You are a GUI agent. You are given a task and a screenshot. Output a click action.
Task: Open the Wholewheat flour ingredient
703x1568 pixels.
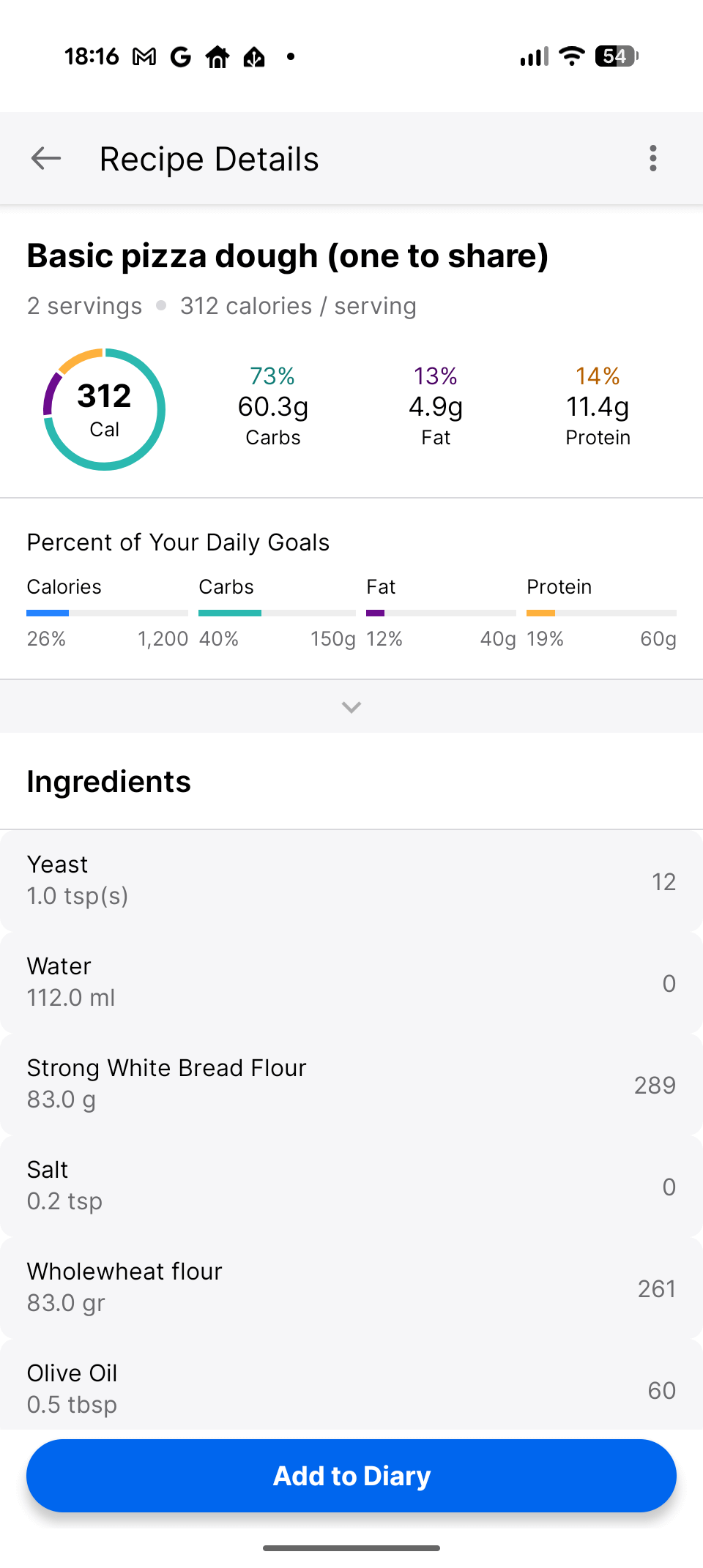pos(351,1288)
